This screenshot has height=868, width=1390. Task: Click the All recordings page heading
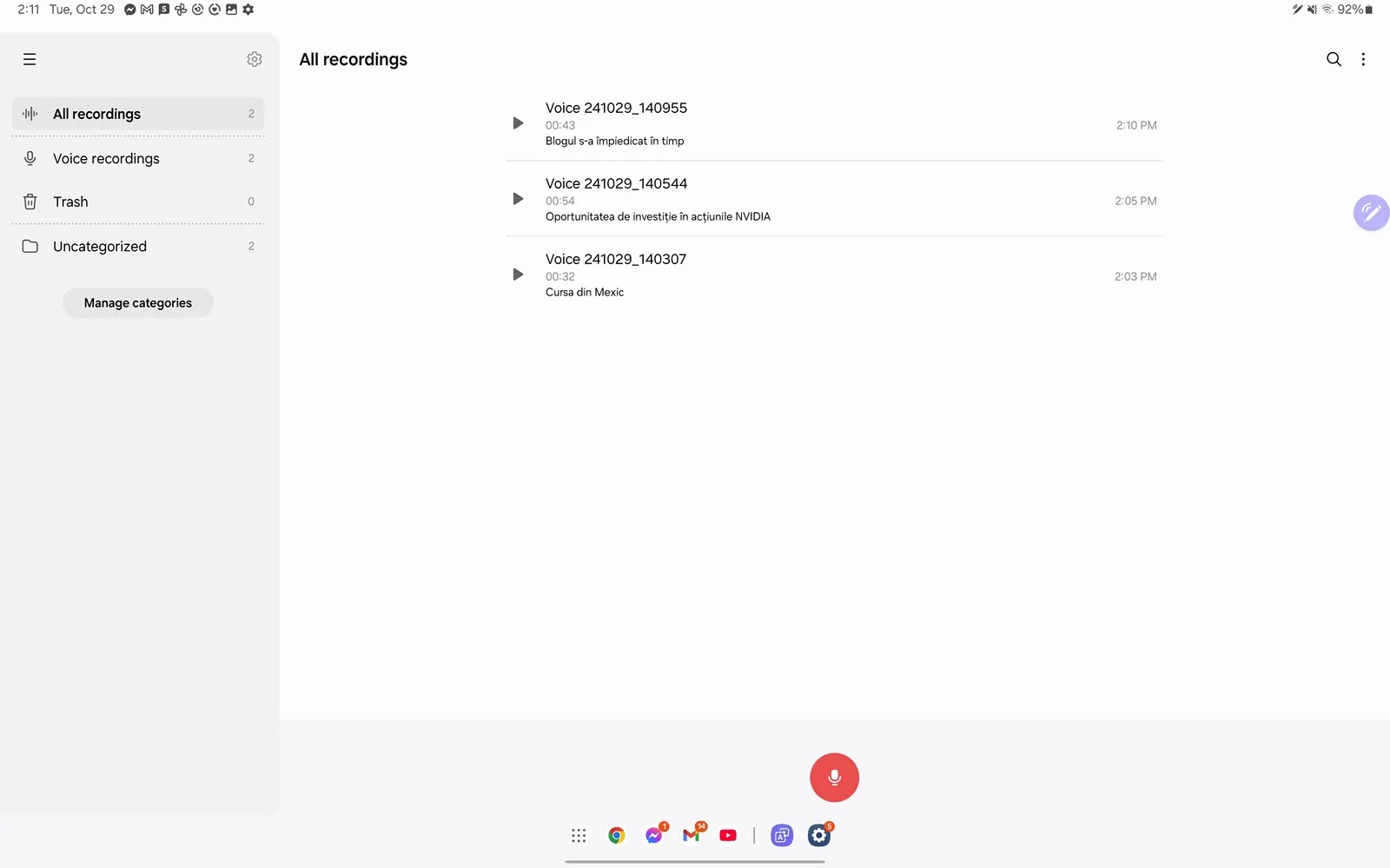click(353, 59)
